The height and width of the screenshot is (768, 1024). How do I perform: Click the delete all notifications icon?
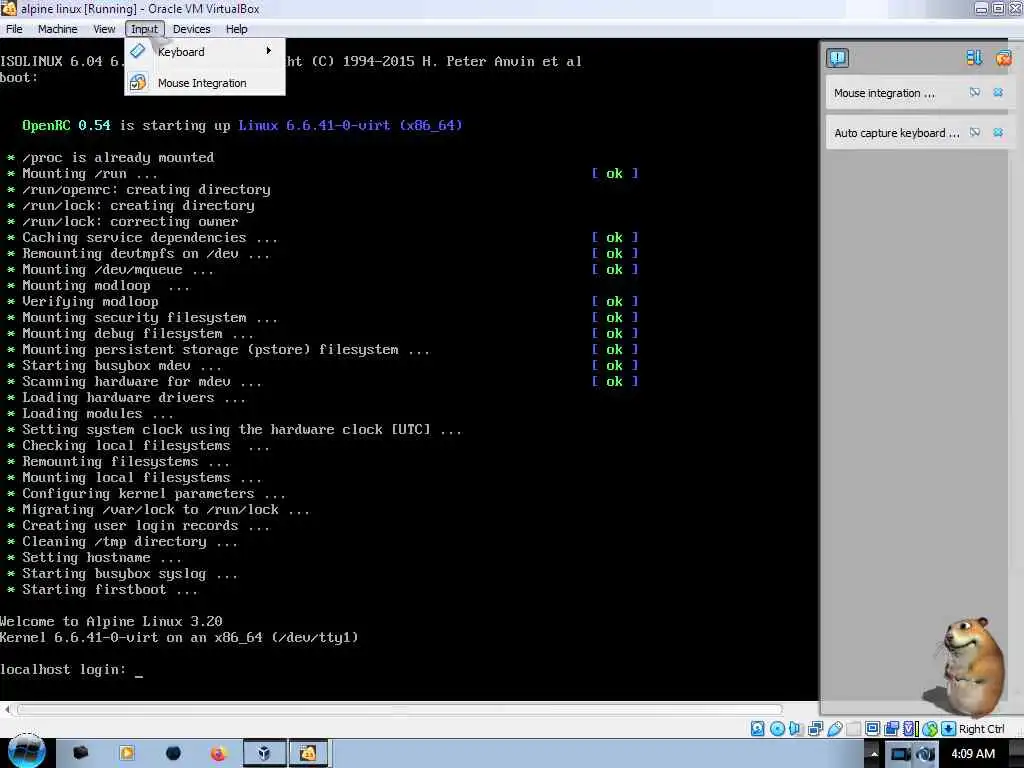pos(1003,58)
